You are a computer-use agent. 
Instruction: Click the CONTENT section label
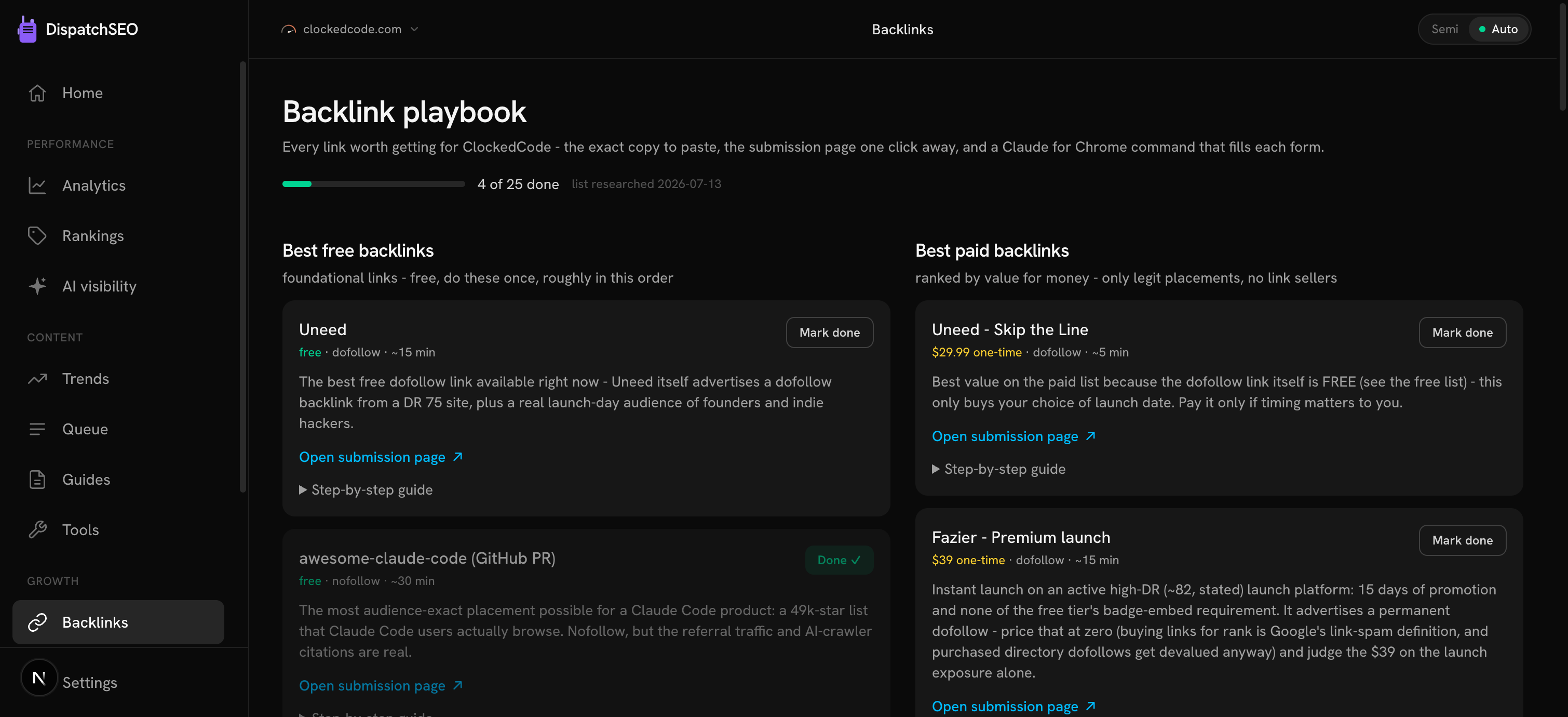tap(55, 338)
